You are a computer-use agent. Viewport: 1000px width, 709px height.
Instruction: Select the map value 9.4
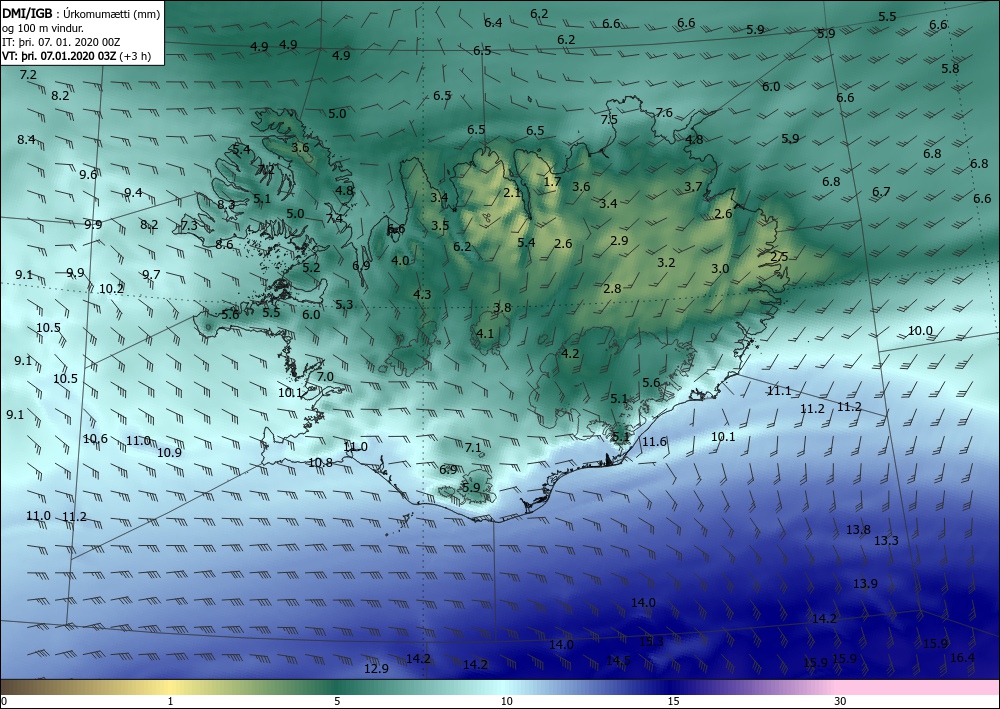pos(133,193)
